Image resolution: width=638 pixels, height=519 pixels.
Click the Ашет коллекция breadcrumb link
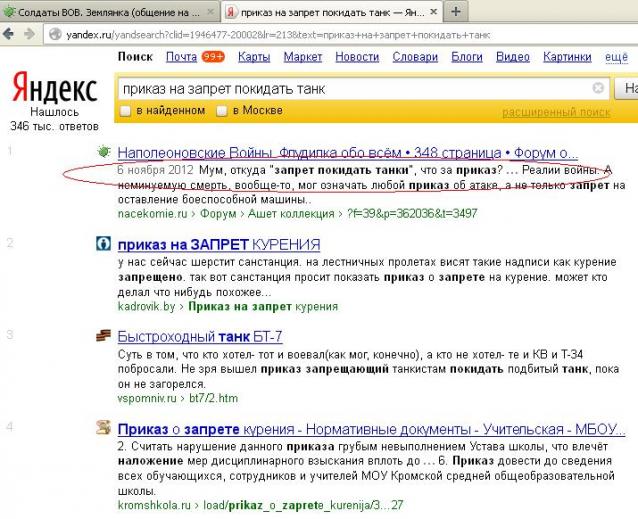291,214
